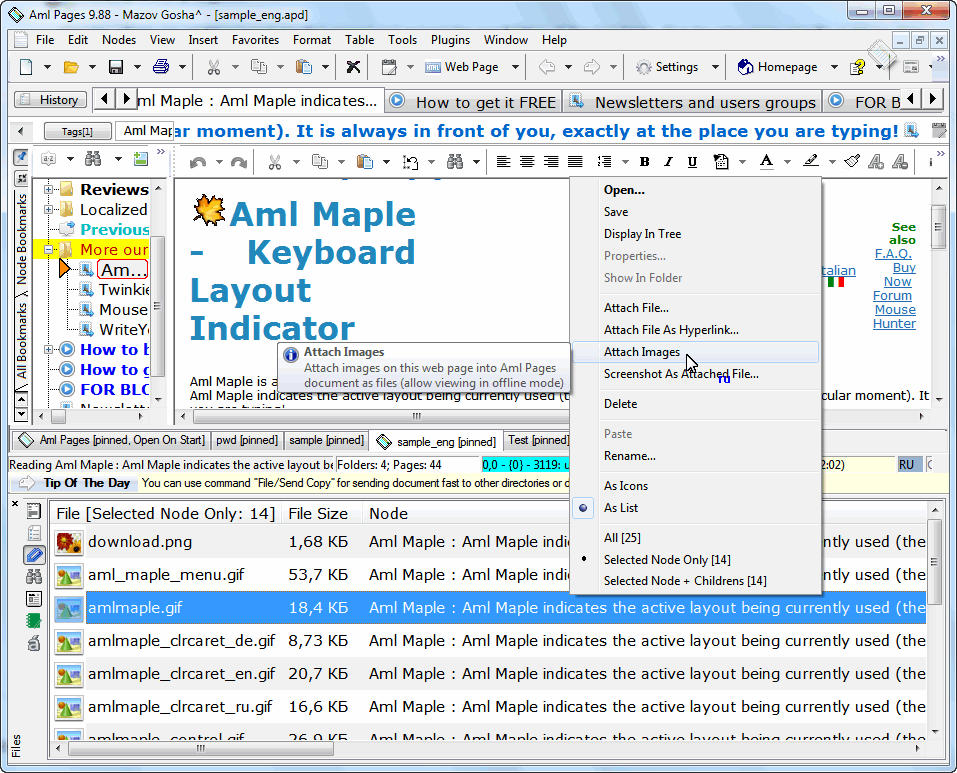
Task: Click the binoculars icon above the node tree
Action: click(x=93, y=159)
